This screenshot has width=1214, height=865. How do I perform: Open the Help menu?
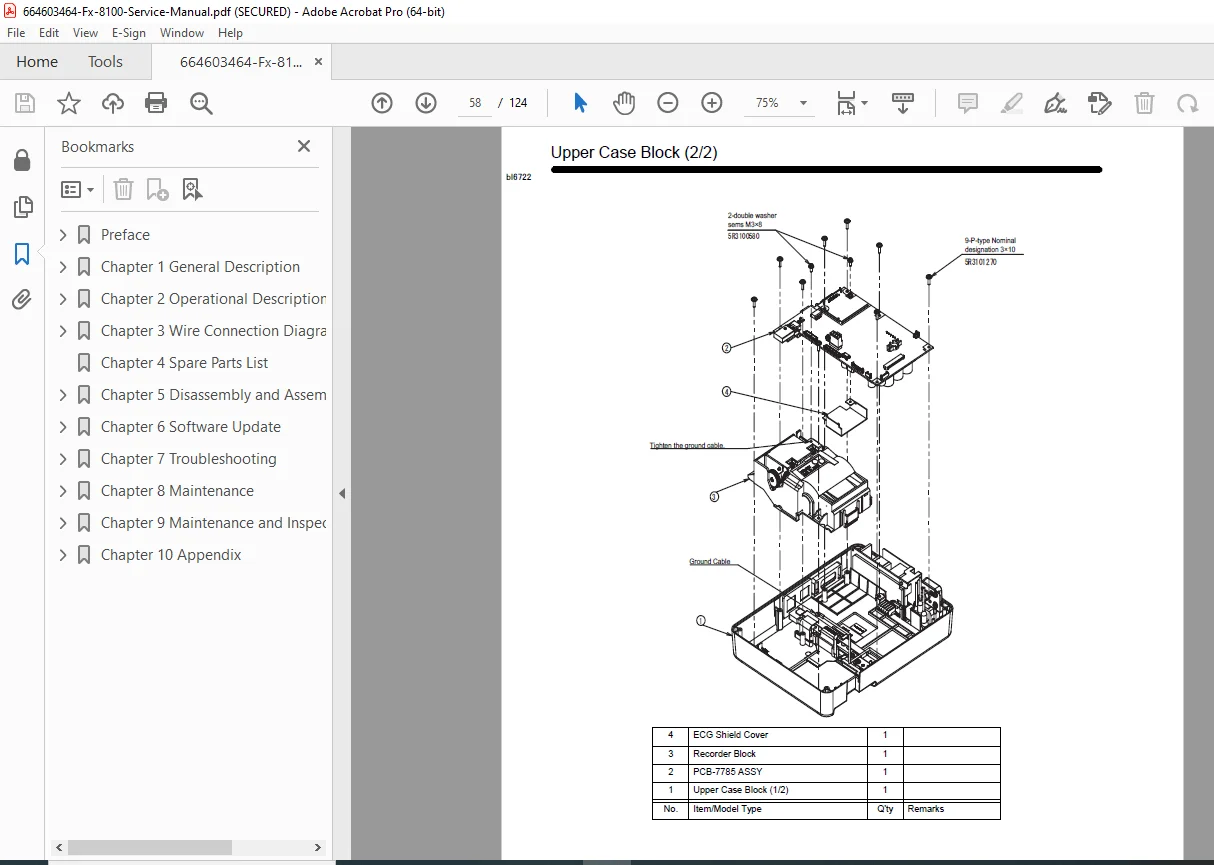point(231,33)
